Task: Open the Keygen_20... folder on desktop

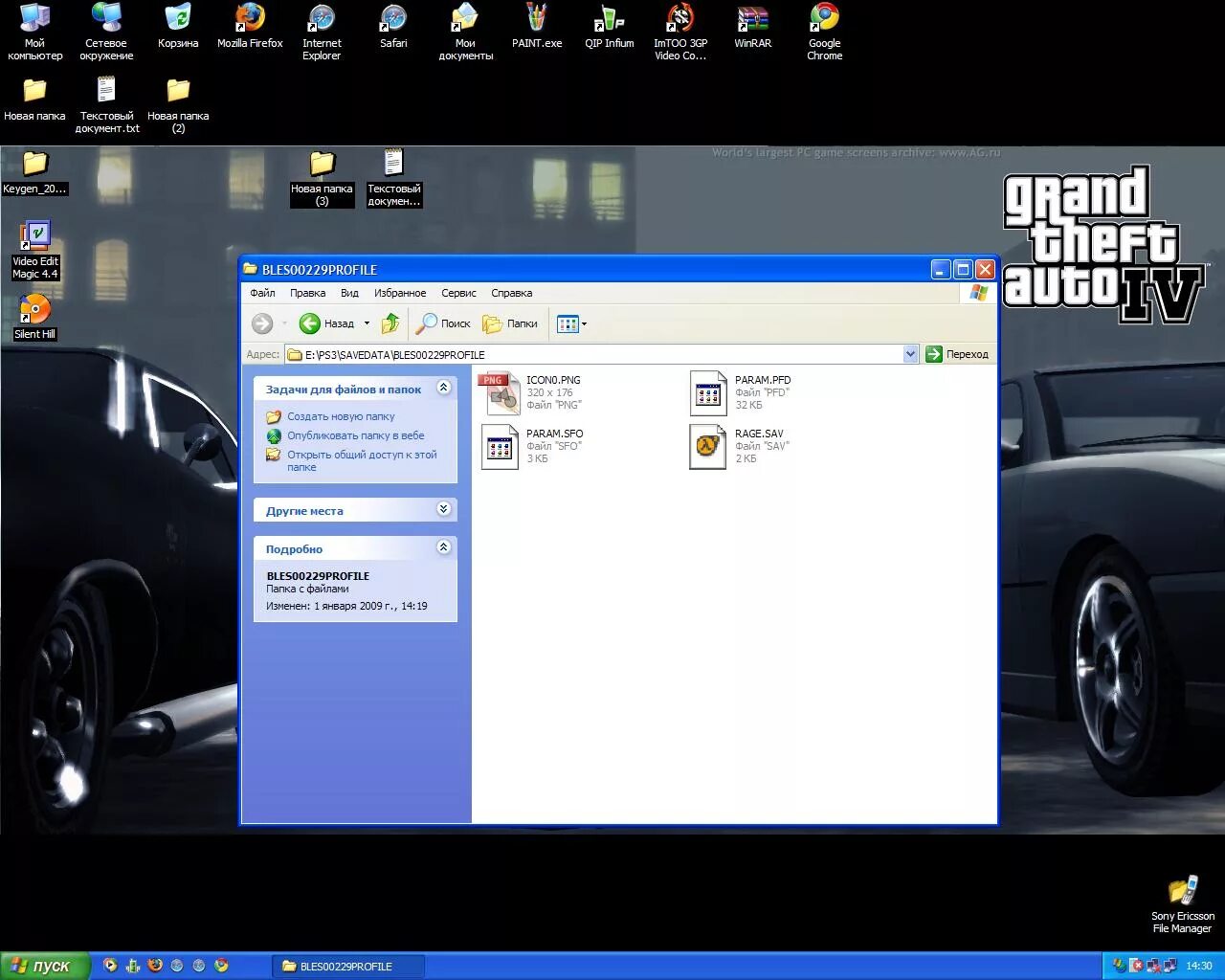Action: (x=35, y=172)
